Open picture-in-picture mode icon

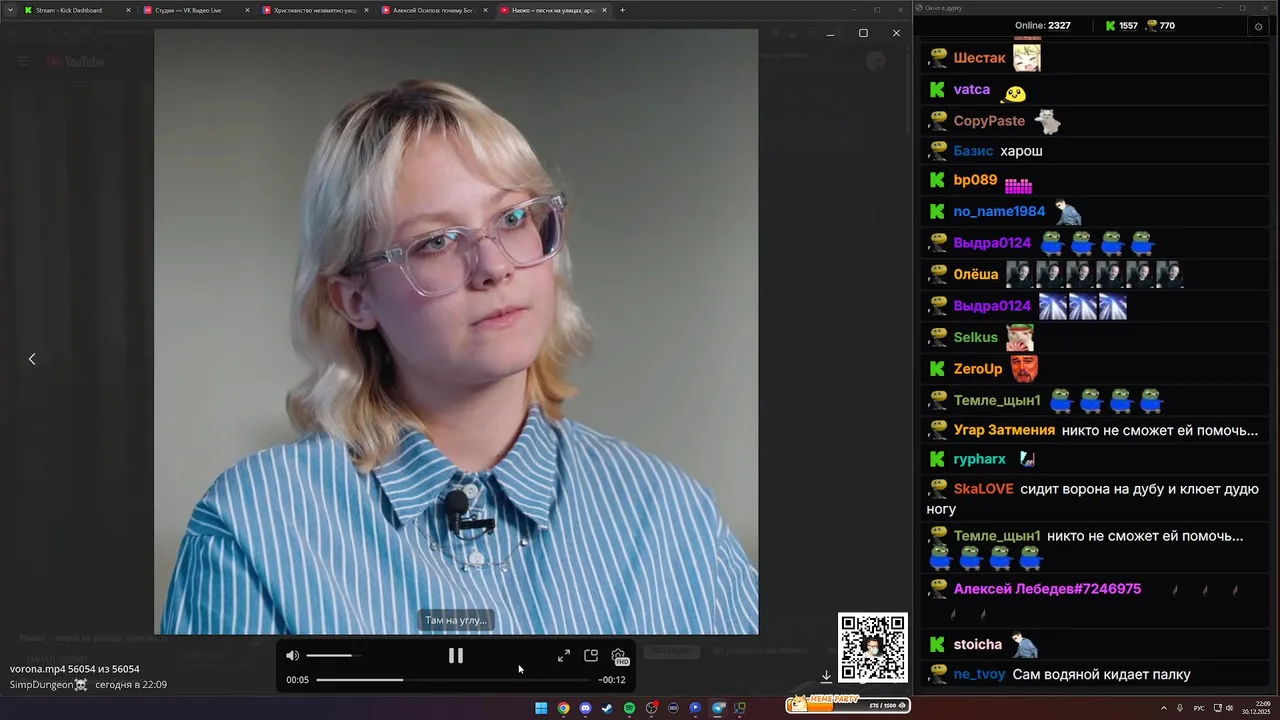coord(591,656)
